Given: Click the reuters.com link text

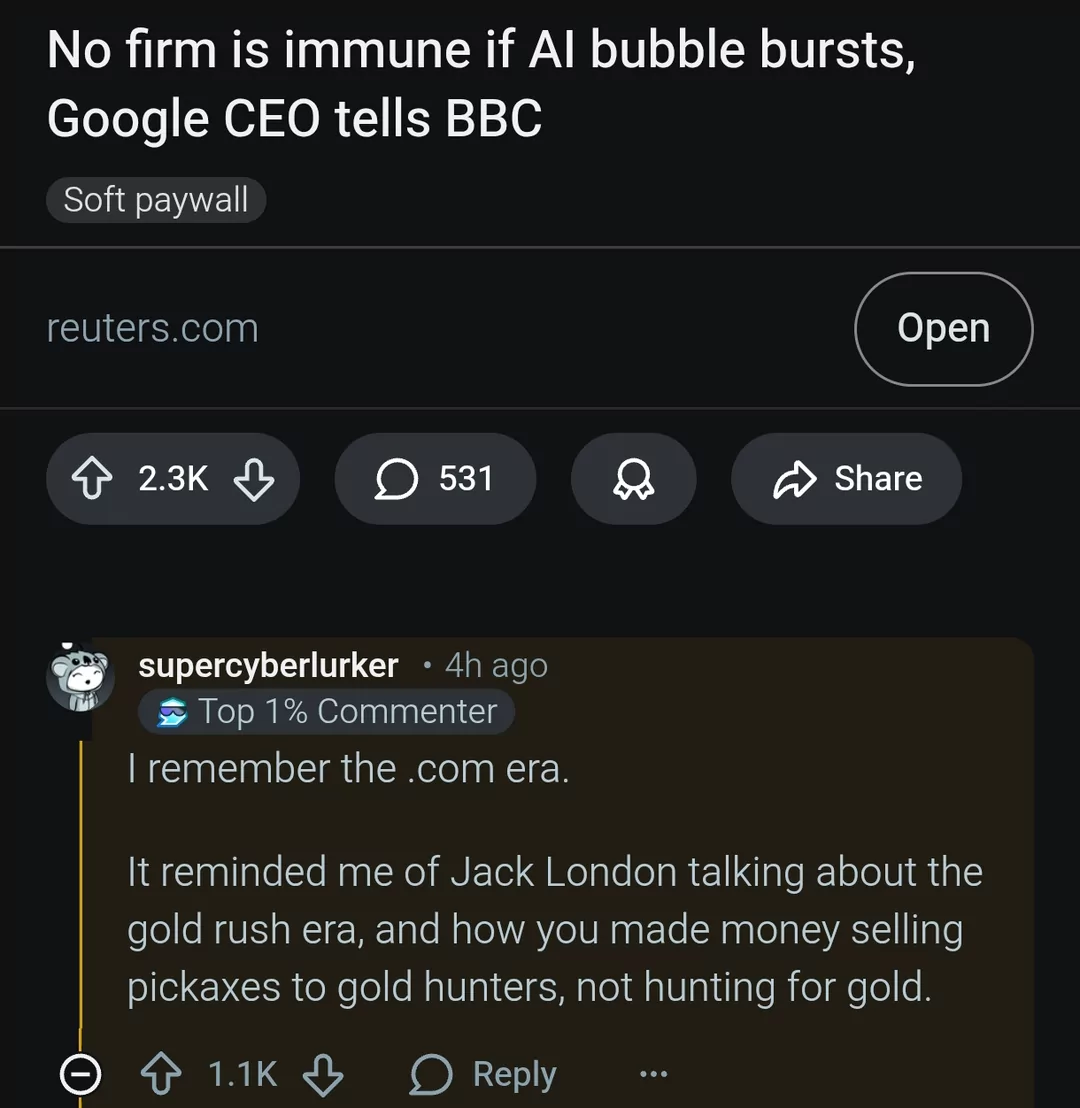Looking at the screenshot, I should [152, 329].
